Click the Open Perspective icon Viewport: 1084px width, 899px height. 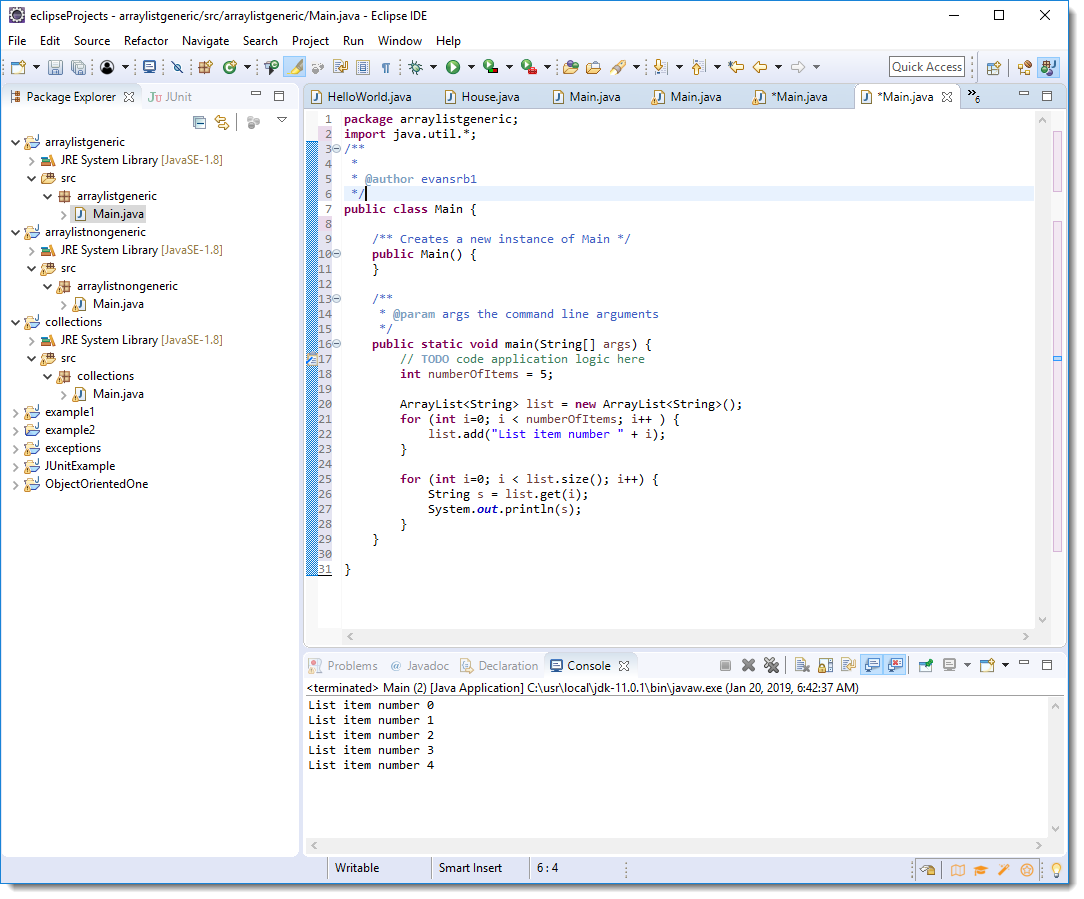pyautogui.click(x=993, y=68)
